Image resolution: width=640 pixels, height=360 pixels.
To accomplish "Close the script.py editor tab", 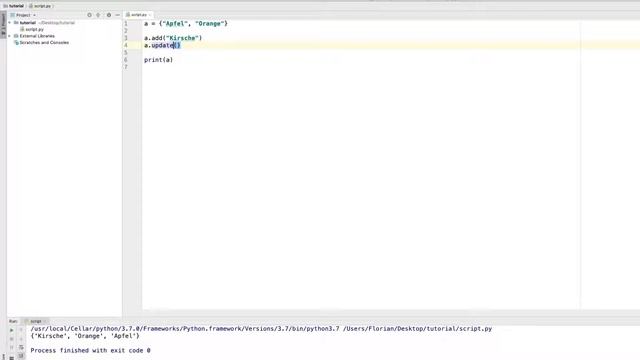I will [x=150, y=15].
